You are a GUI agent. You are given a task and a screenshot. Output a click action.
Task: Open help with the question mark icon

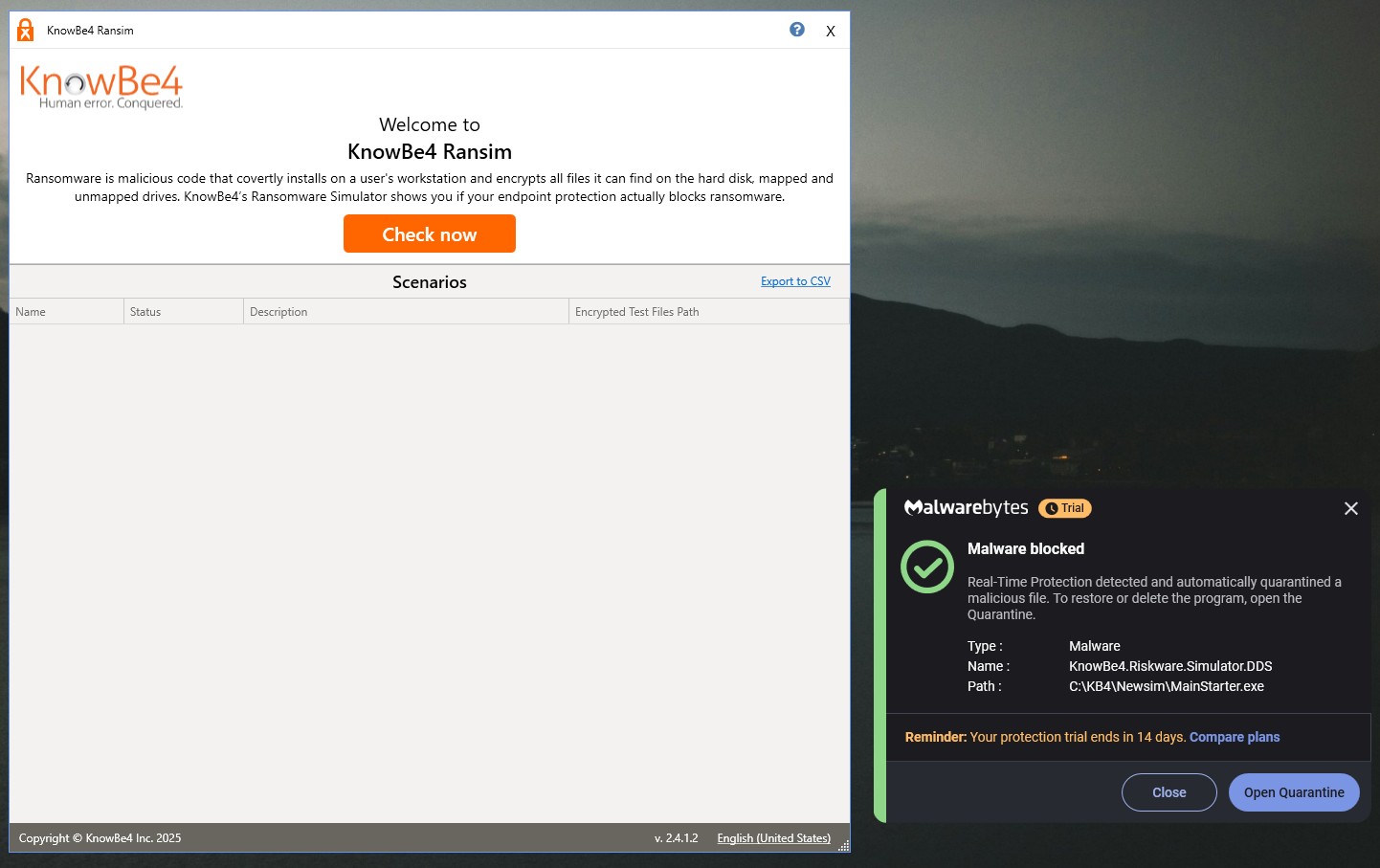pyautogui.click(x=796, y=30)
